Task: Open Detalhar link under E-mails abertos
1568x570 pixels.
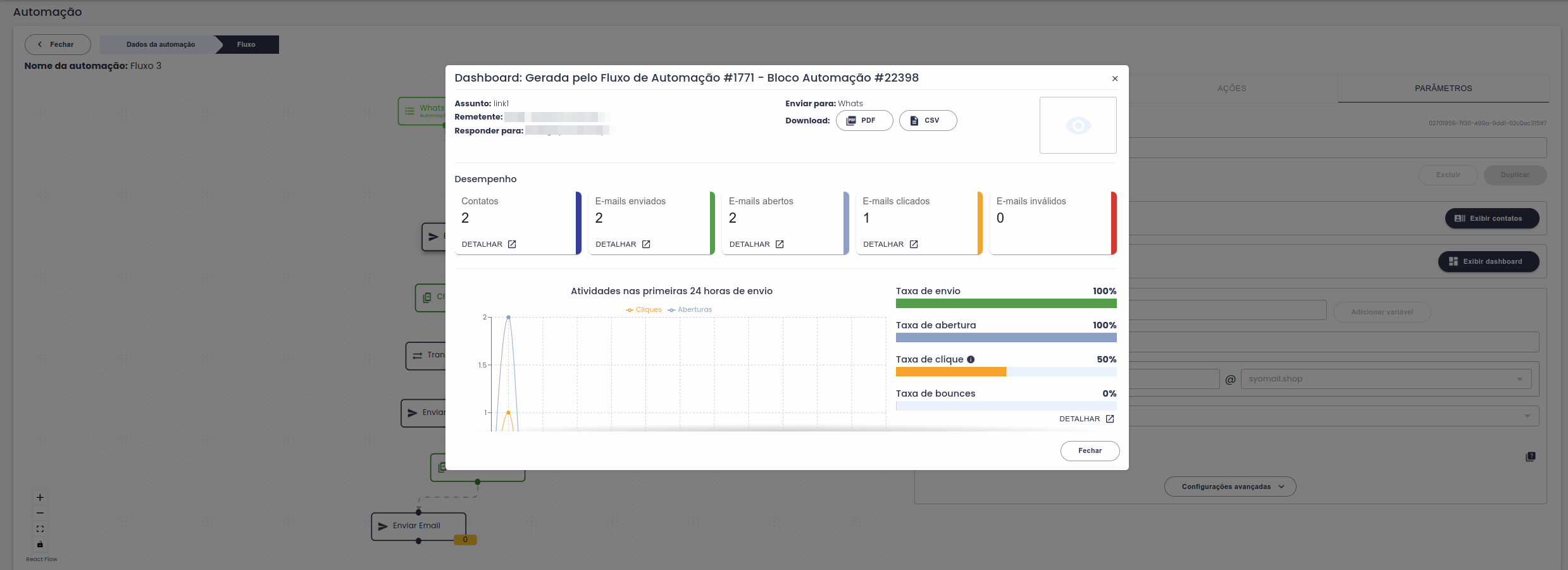Action: click(x=756, y=244)
